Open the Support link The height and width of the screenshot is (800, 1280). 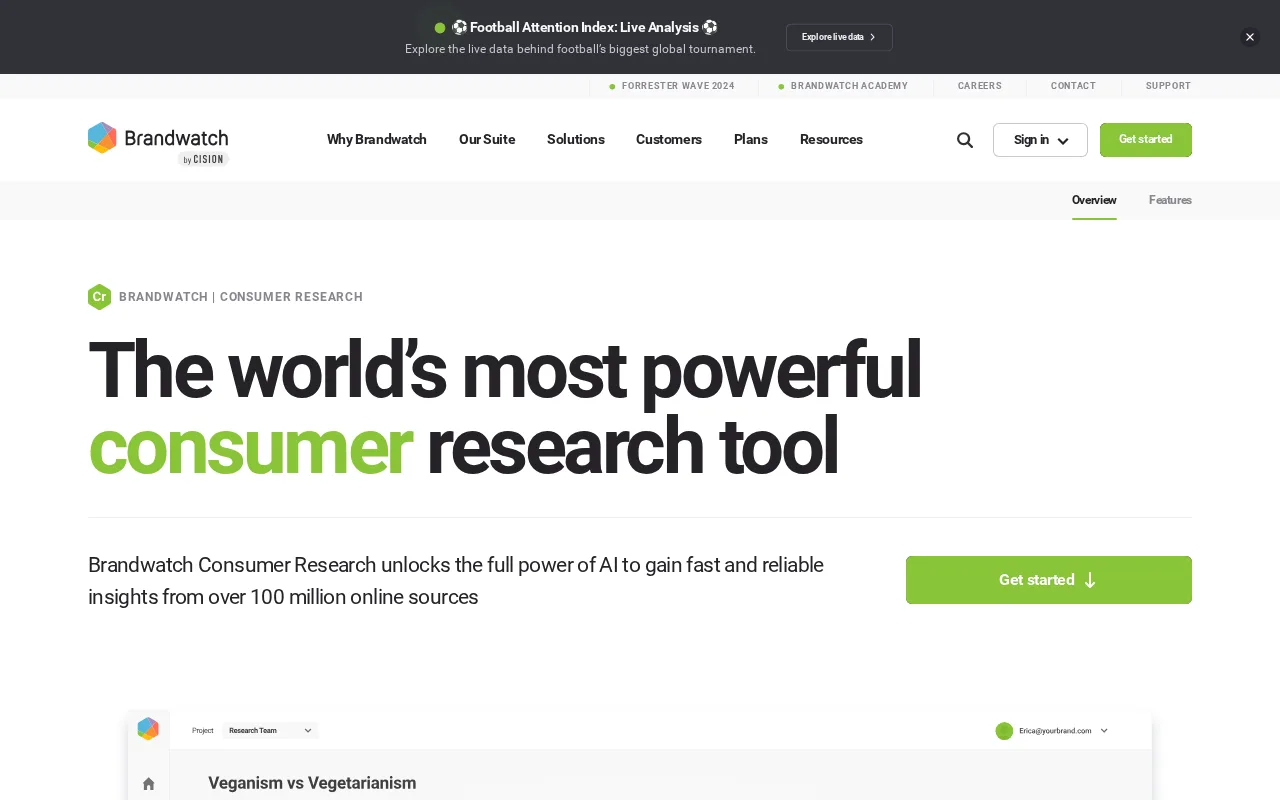(1168, 86)
